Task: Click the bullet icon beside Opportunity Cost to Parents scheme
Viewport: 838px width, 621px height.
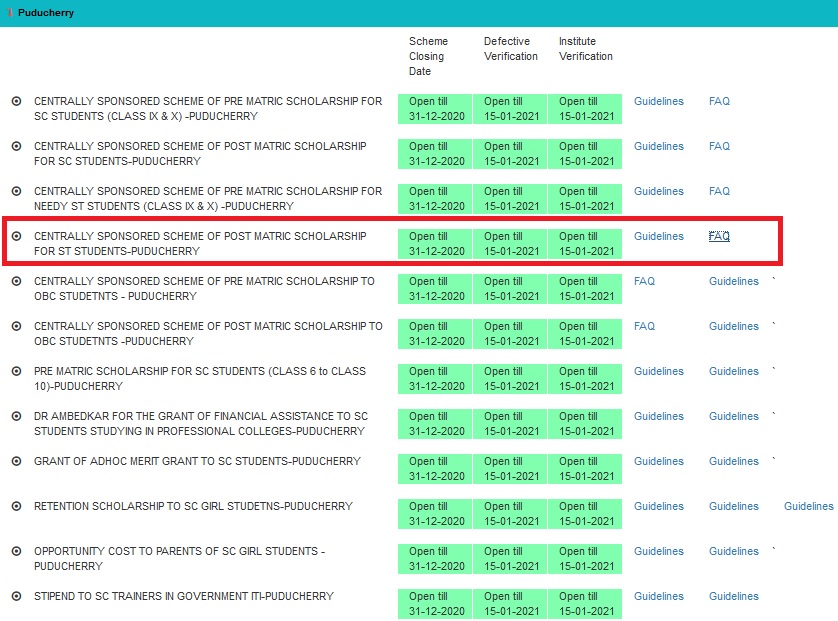Action: (17, 550)
